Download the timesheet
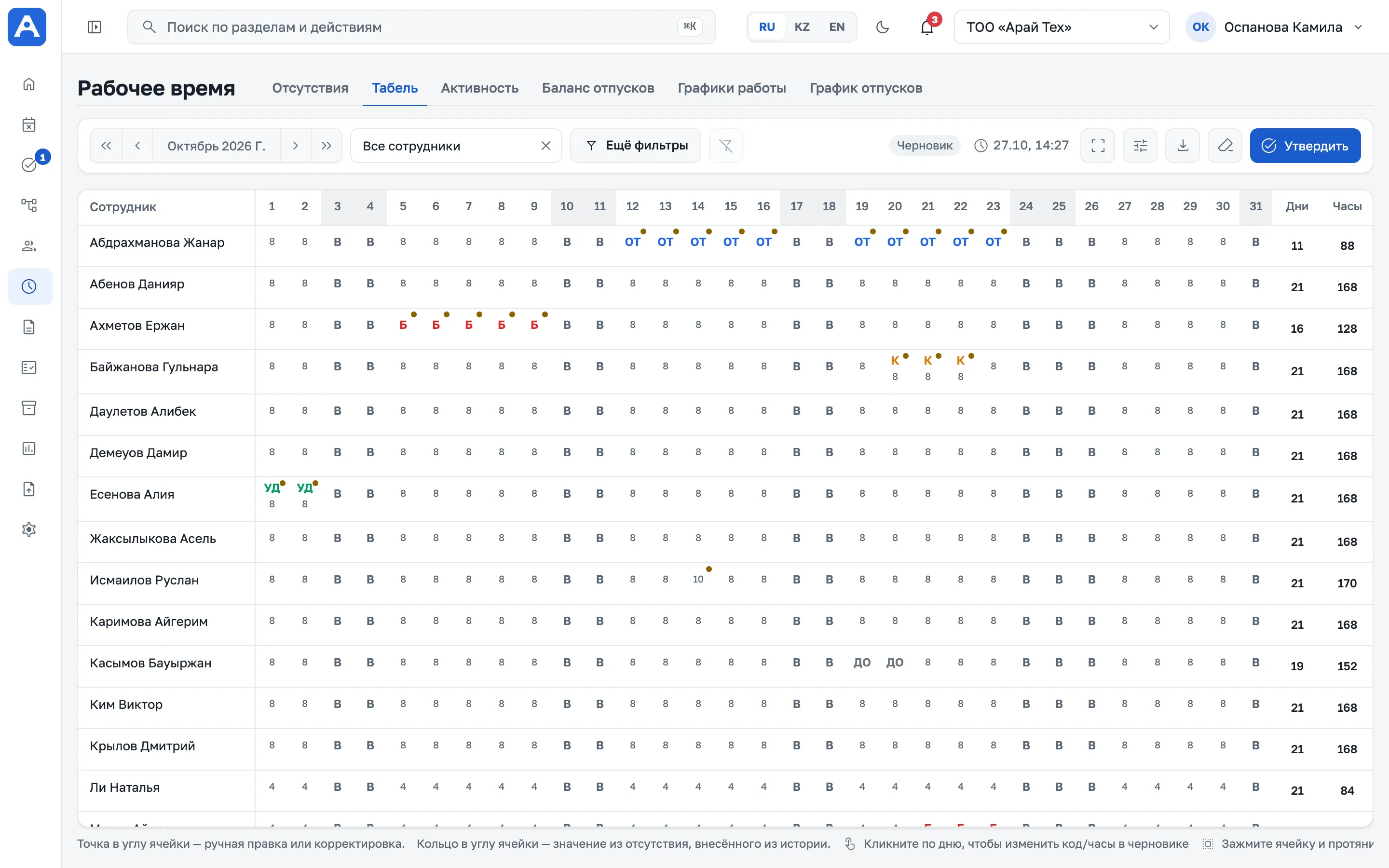Image resolution: width=1389 pixels, height=868 pixels. (1183, 146)
